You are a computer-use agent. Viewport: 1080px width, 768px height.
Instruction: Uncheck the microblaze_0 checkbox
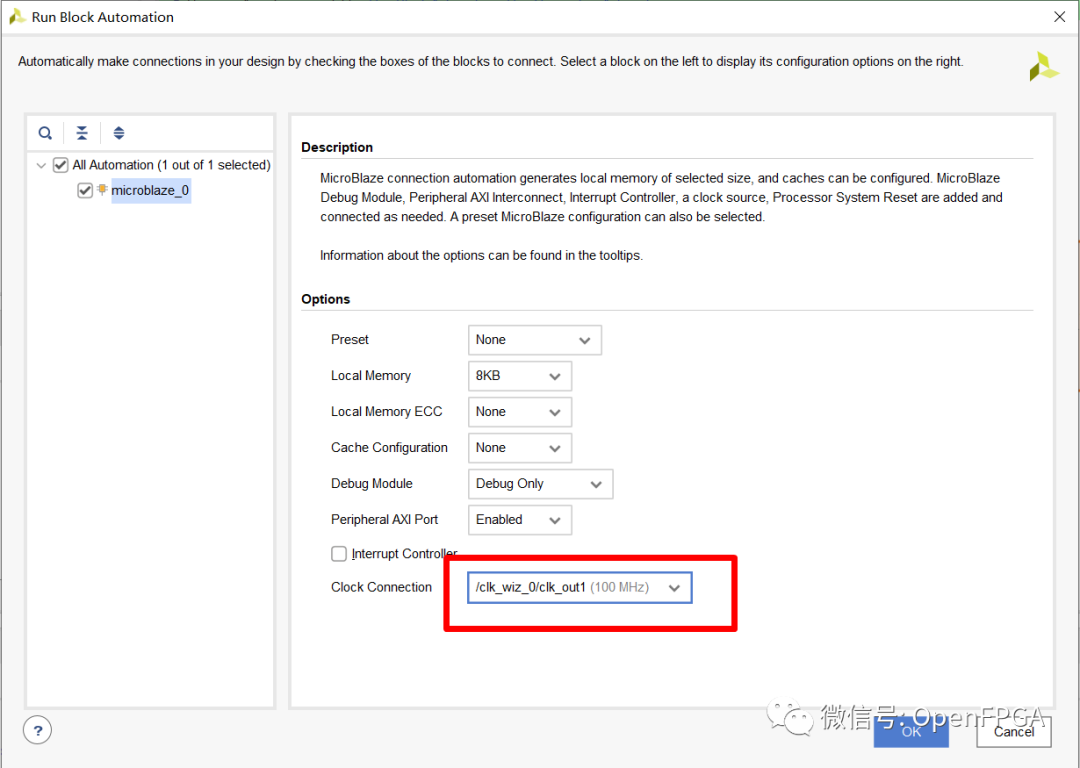[x=85, y=190]
